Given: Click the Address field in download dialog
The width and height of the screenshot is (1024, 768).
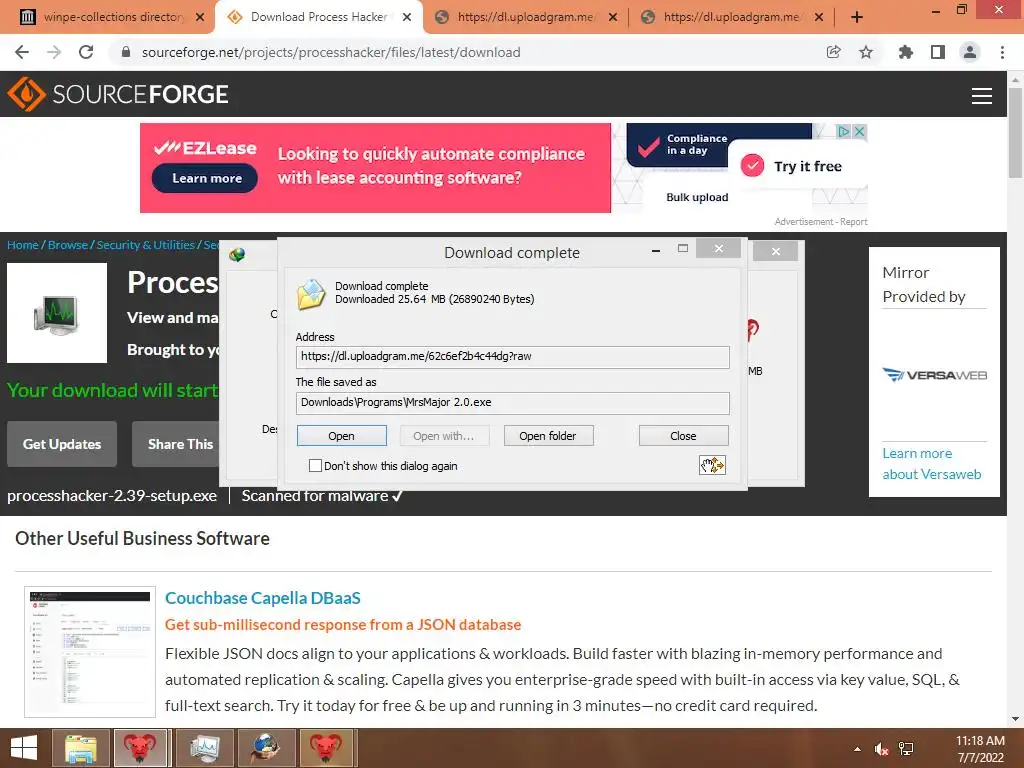Looking at the screenshot, I should (513, 357).
